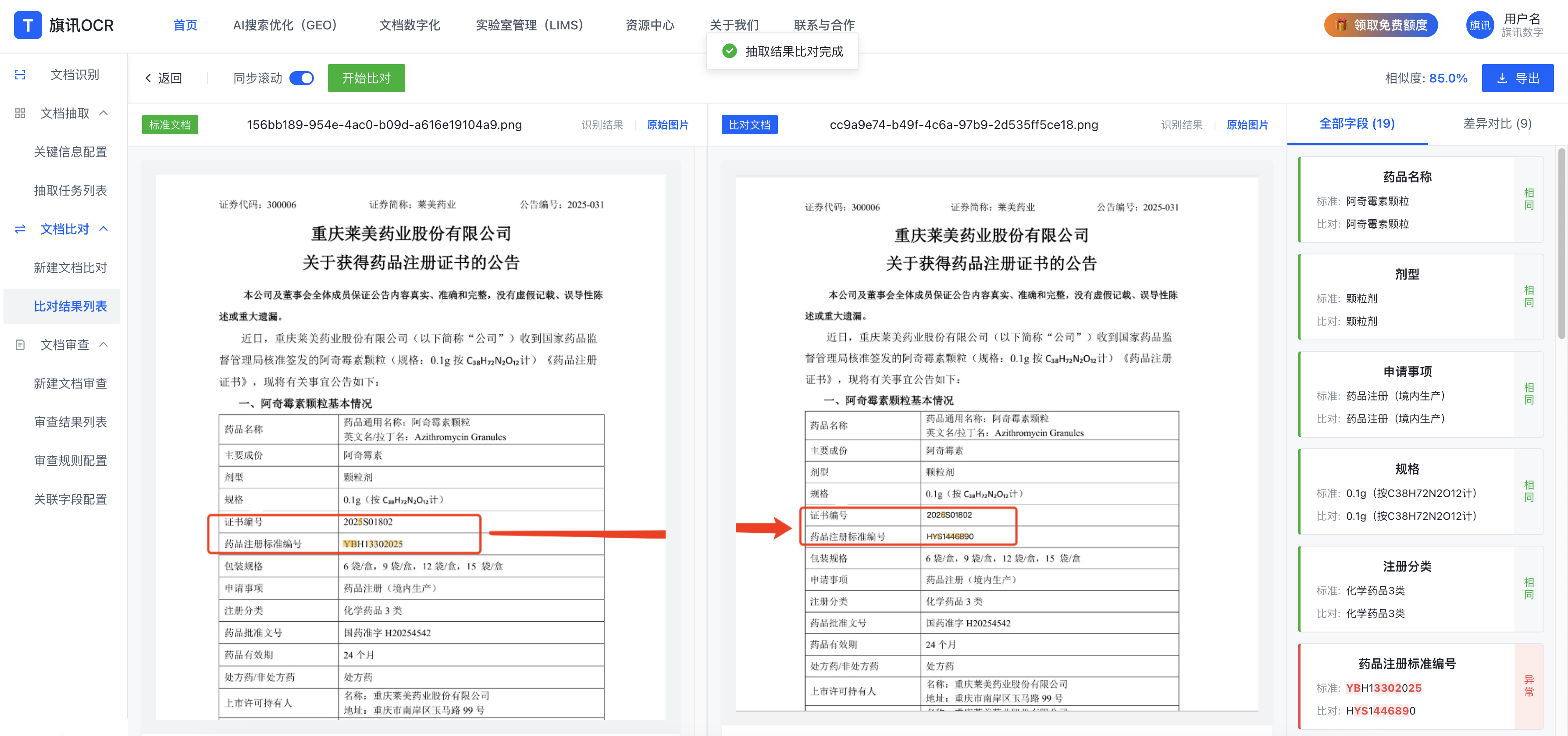The height and width of the screenshot is (736, 1568).
Task: Open 新建文档比对 in the sidebar
Action: [70, 268]
